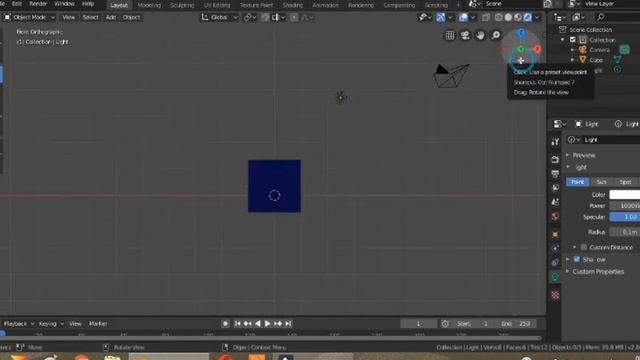Click the camera data icon in outliner
This screenshot has height=360, width=640.
[624, 50]
